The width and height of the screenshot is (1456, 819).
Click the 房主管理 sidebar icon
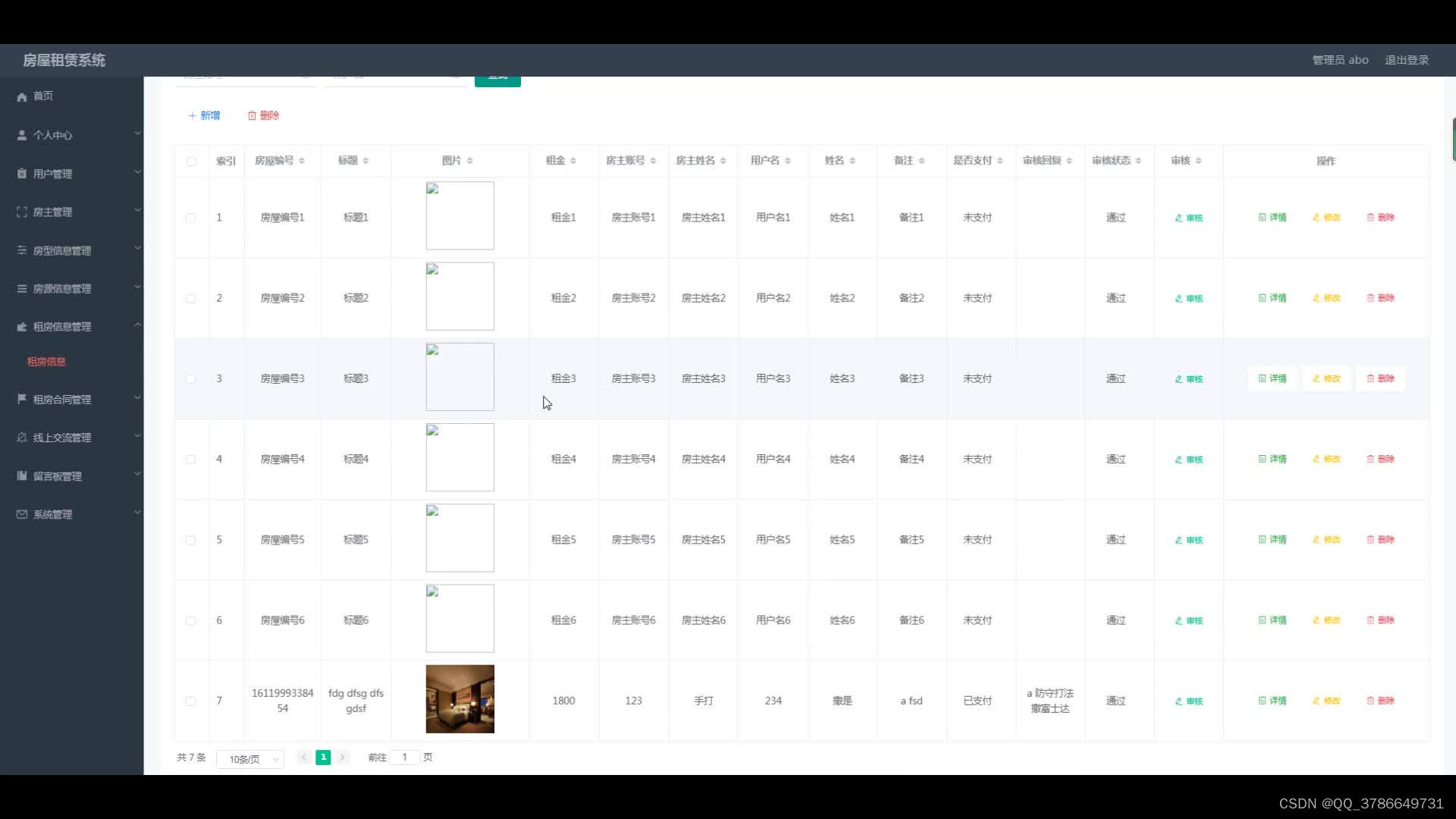[x=22, y=212]
